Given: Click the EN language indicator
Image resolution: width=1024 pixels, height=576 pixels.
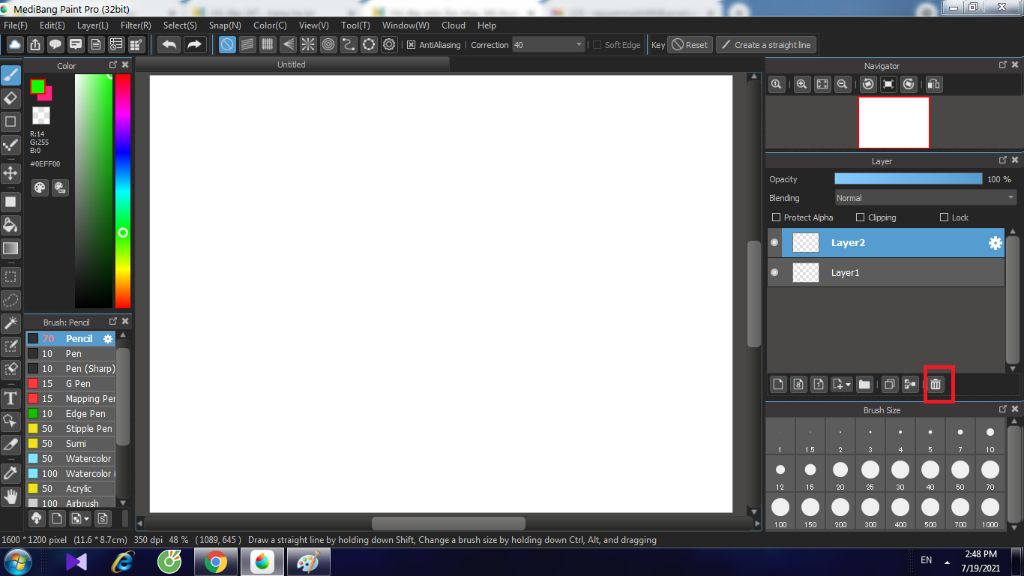Looking at the screenshot, I should click(926, 560).
